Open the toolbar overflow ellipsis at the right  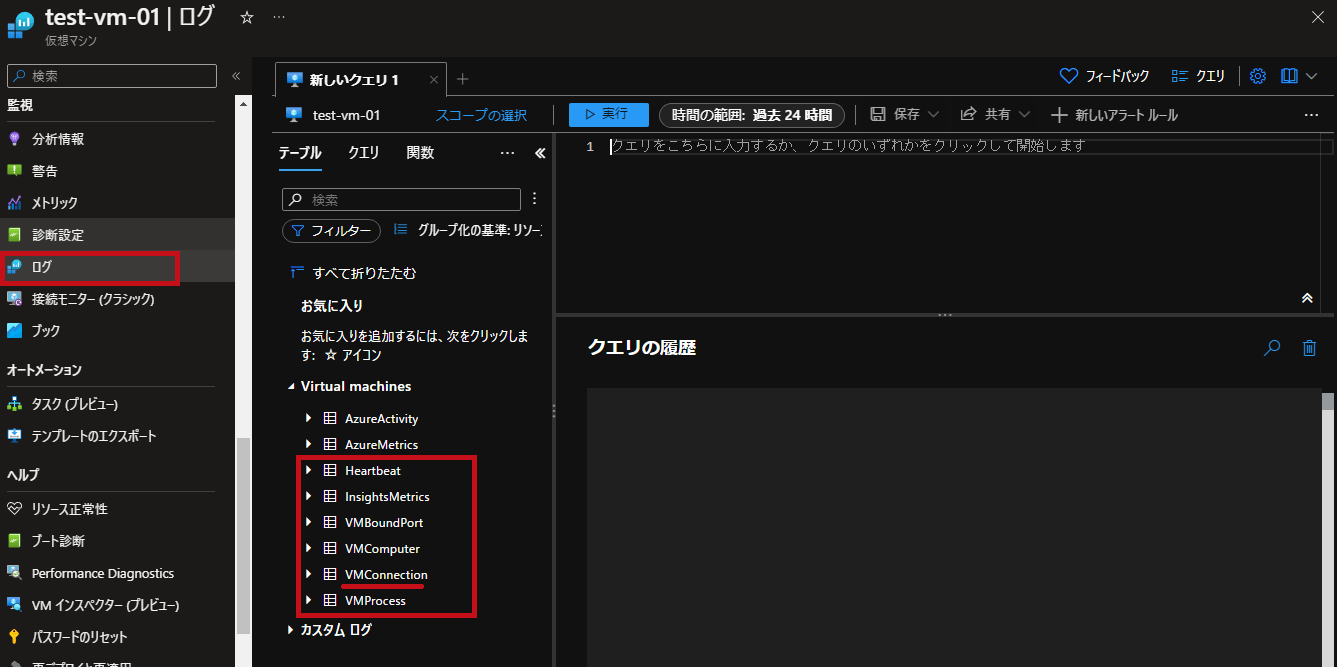pyautogui.click(x=1311, y=115)
